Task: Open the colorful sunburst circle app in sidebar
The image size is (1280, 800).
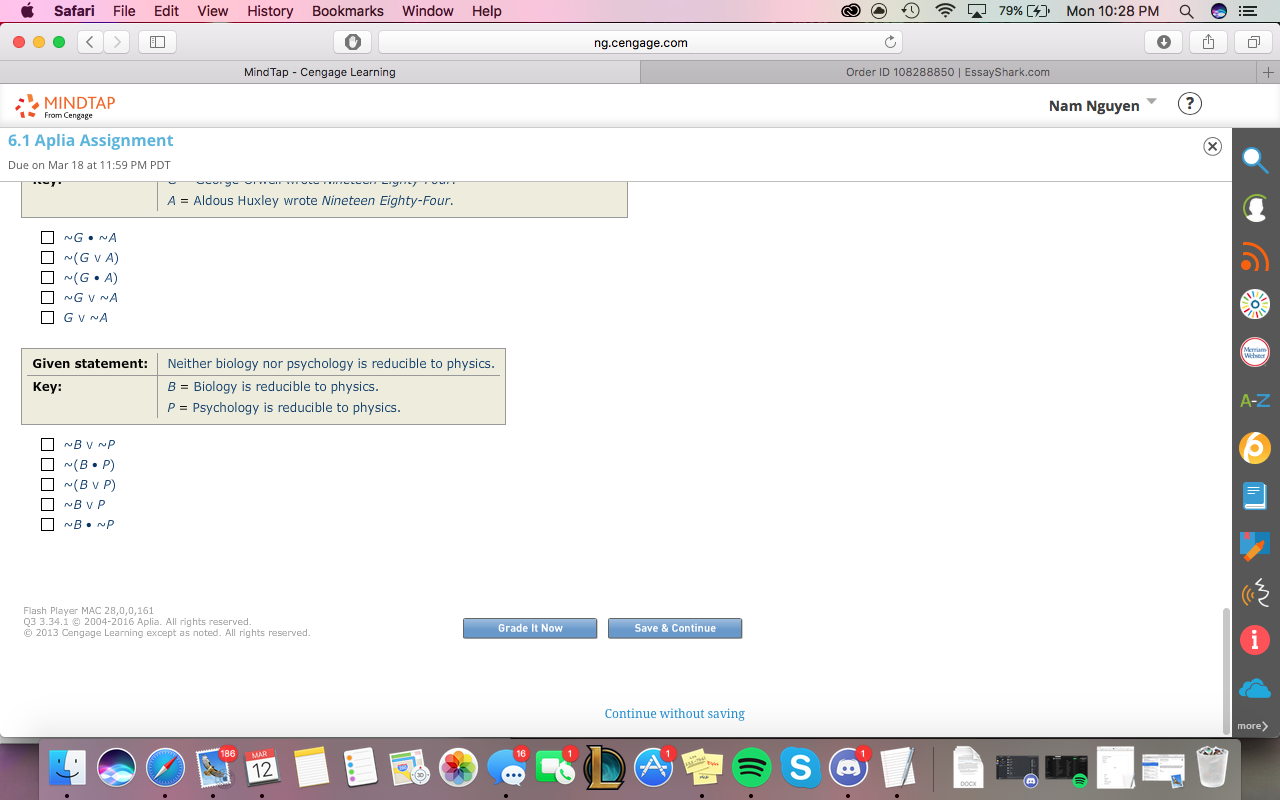Action: tap(1255, 303)
